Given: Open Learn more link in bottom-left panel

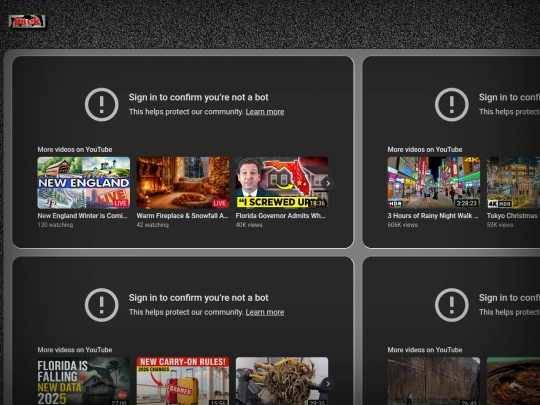Looking at the screenshot, I should point(264,312).
